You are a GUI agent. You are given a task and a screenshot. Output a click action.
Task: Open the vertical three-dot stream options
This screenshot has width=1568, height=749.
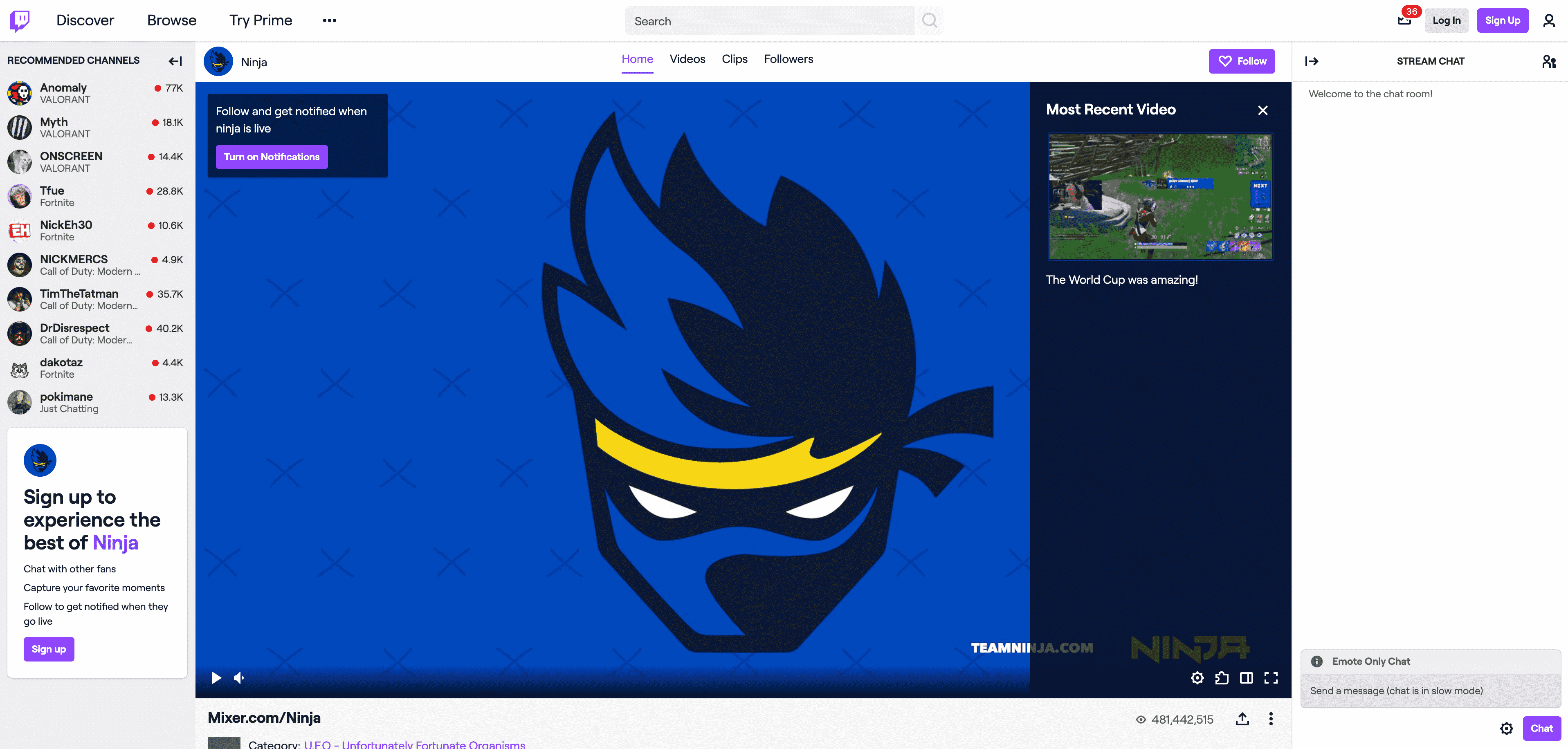point(1271,719)
